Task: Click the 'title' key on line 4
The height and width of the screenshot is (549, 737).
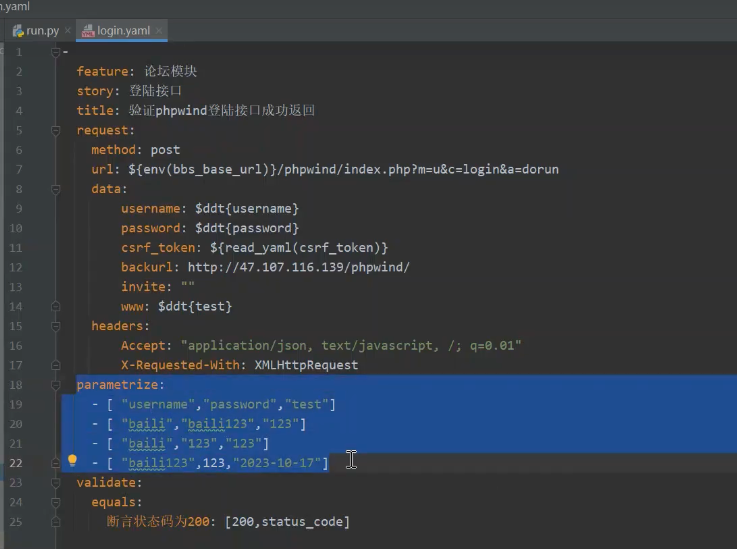Action: coord(95,110)
